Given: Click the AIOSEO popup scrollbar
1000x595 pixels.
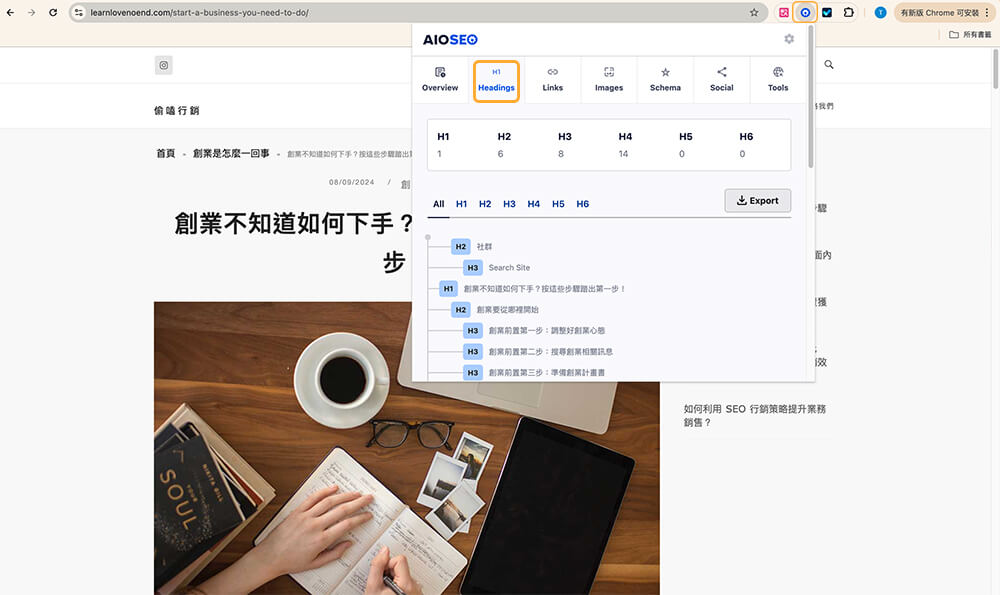Looking at the screenshot, I should (x=811, y=96).
